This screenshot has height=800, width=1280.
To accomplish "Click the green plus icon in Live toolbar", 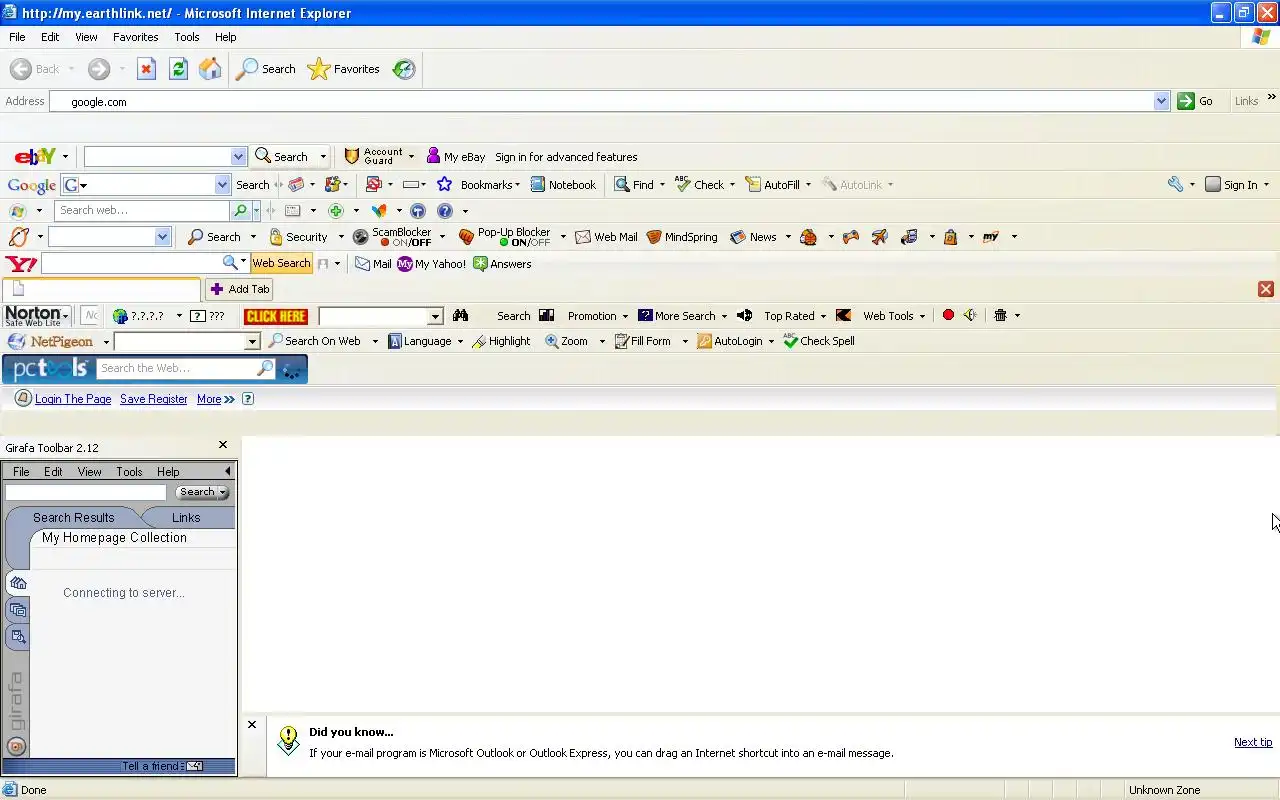I will 336,211.
